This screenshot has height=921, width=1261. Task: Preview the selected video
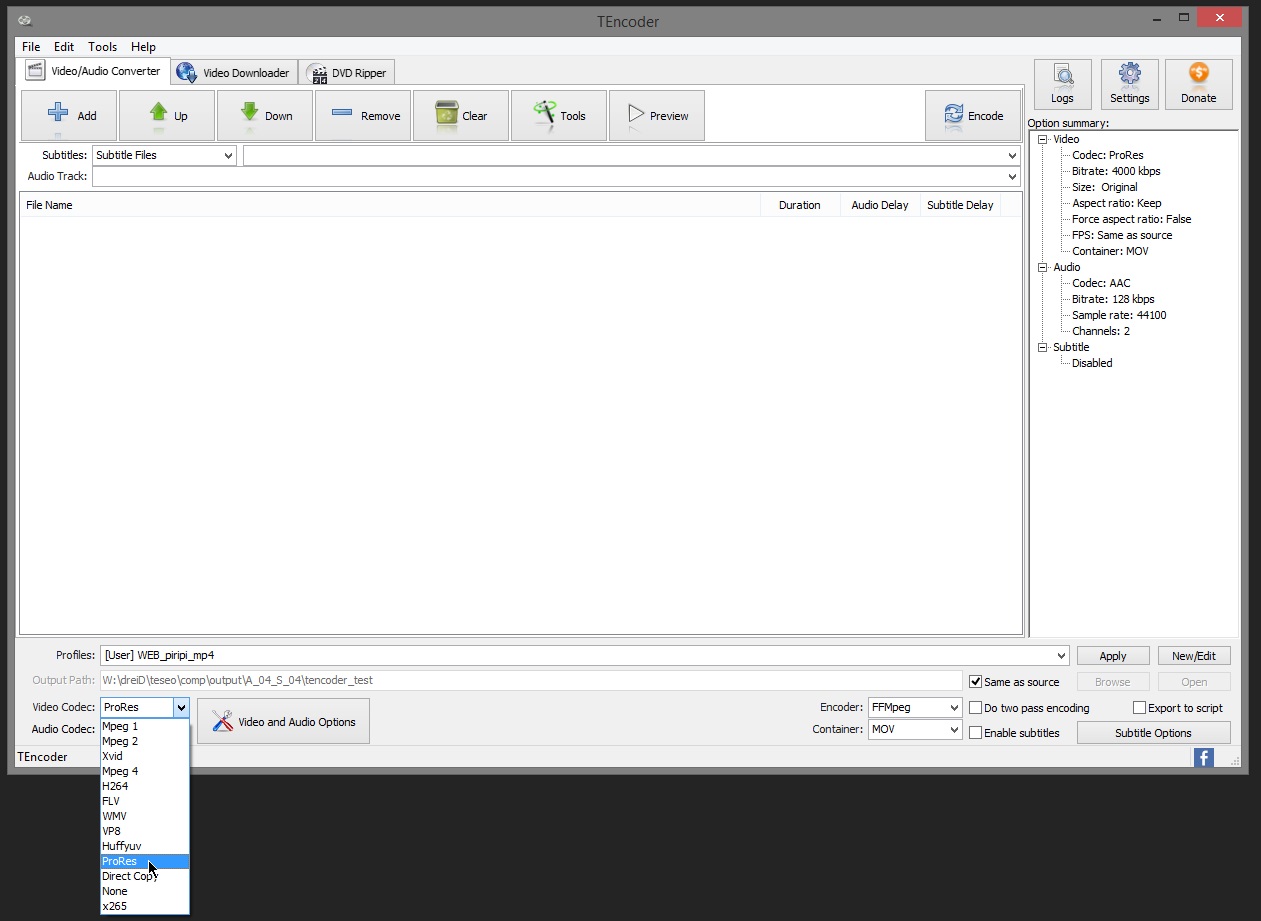657,116
